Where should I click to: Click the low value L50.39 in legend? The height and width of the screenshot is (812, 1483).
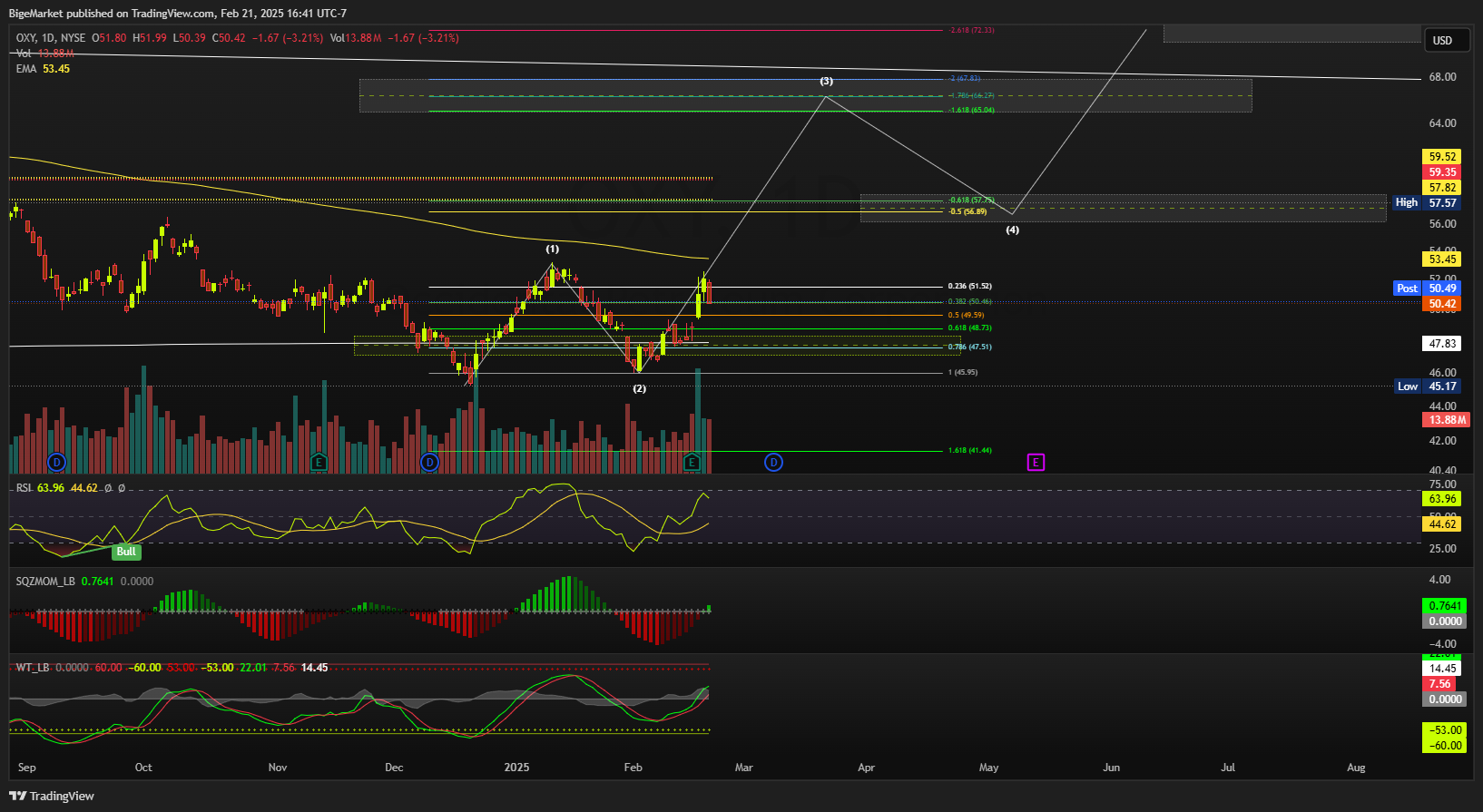(190, 38)
